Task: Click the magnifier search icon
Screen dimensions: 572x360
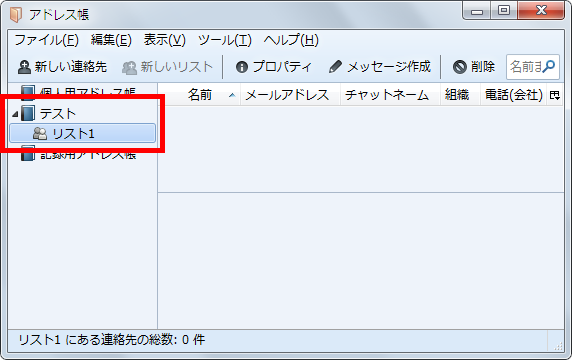Action: [x=549, y=66]
